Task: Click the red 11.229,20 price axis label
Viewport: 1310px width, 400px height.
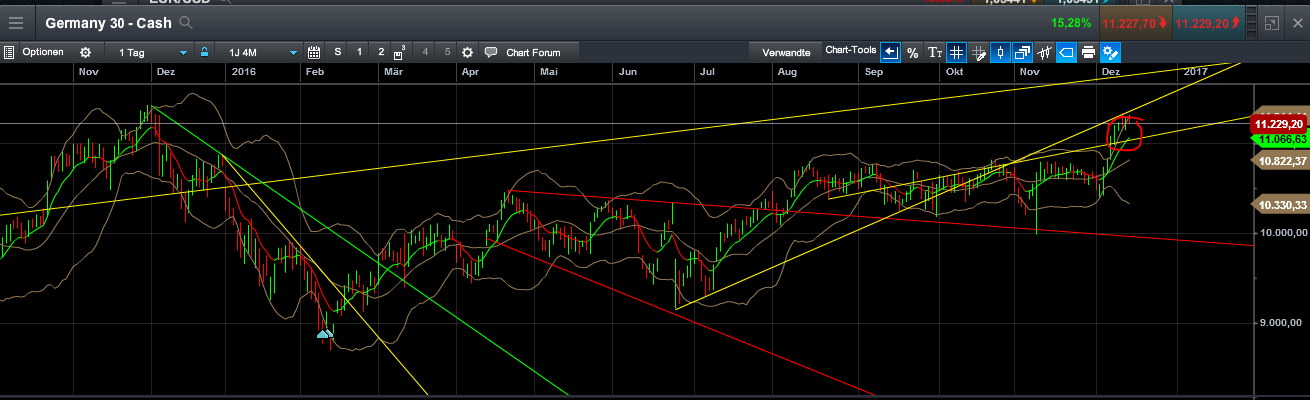Action: click(x=1280, y=122)
